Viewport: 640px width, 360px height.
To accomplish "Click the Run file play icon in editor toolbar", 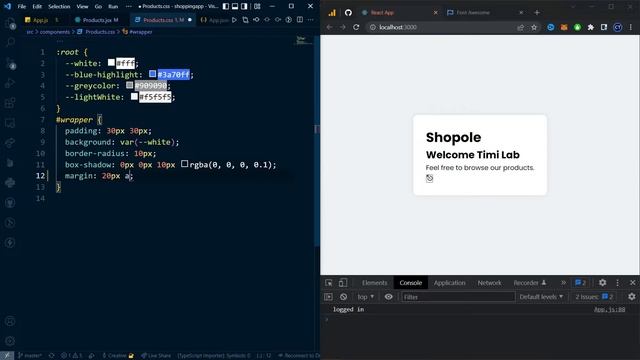I will coord(234,20).
